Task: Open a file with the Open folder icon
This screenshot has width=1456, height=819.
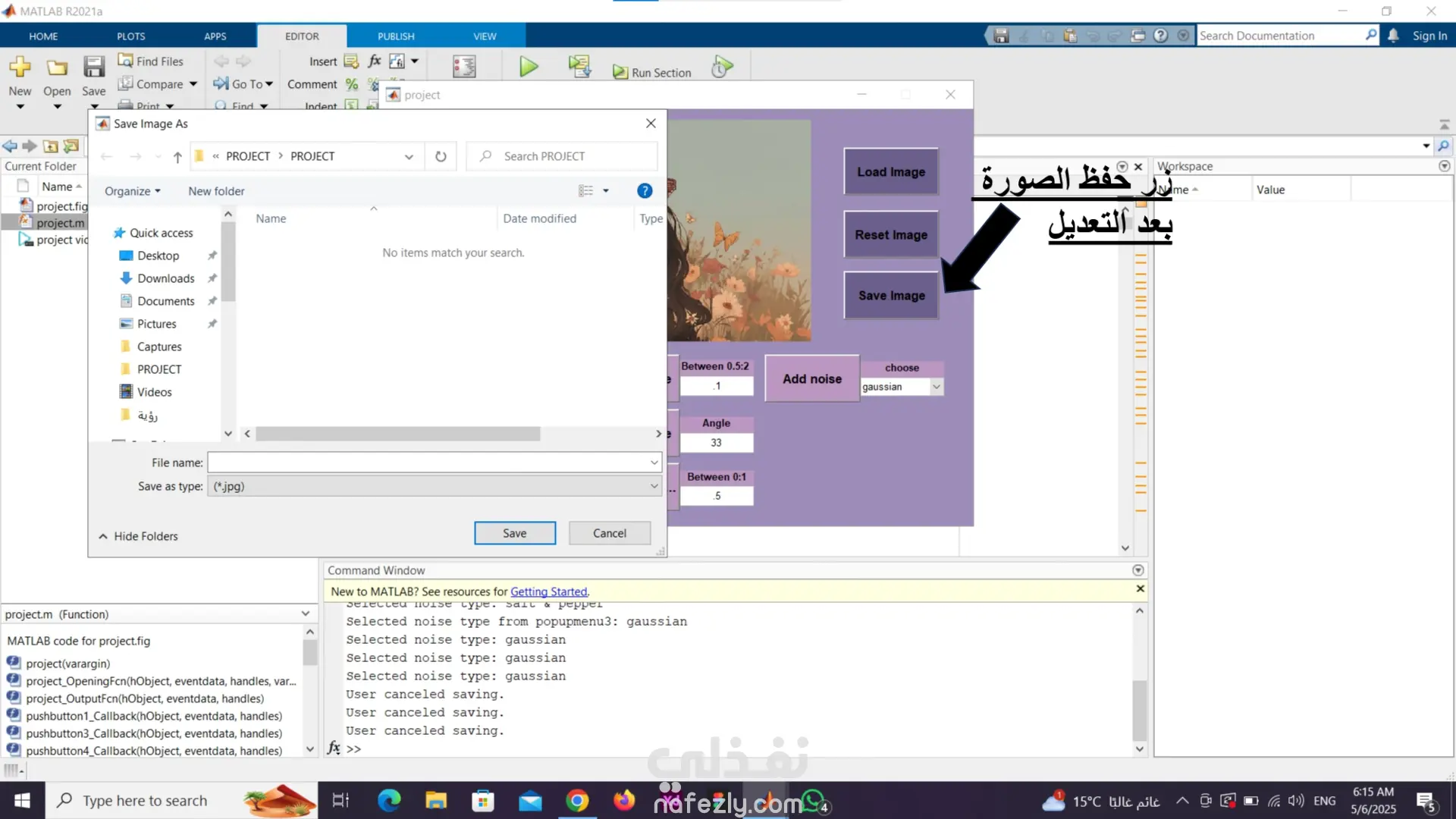Action: coord(57,67)
